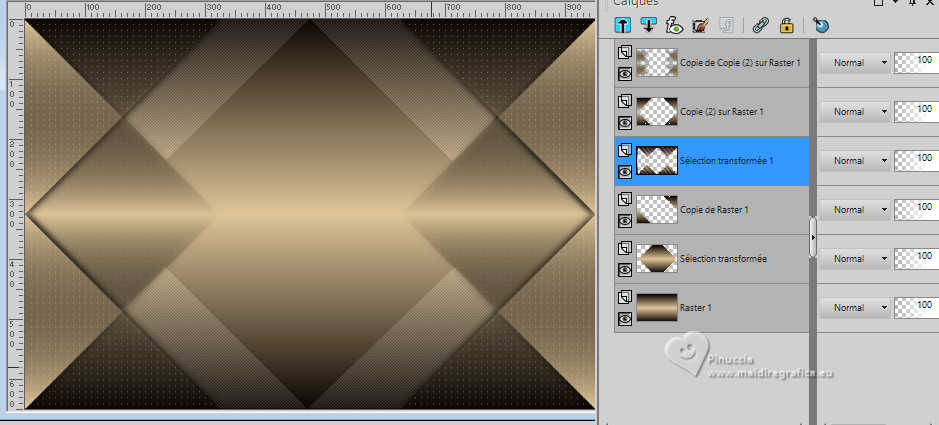The width and height of the screenshot is (939, 425).
Task: Click the move layer up arrow icon
Action: click(x=623, y=26)
